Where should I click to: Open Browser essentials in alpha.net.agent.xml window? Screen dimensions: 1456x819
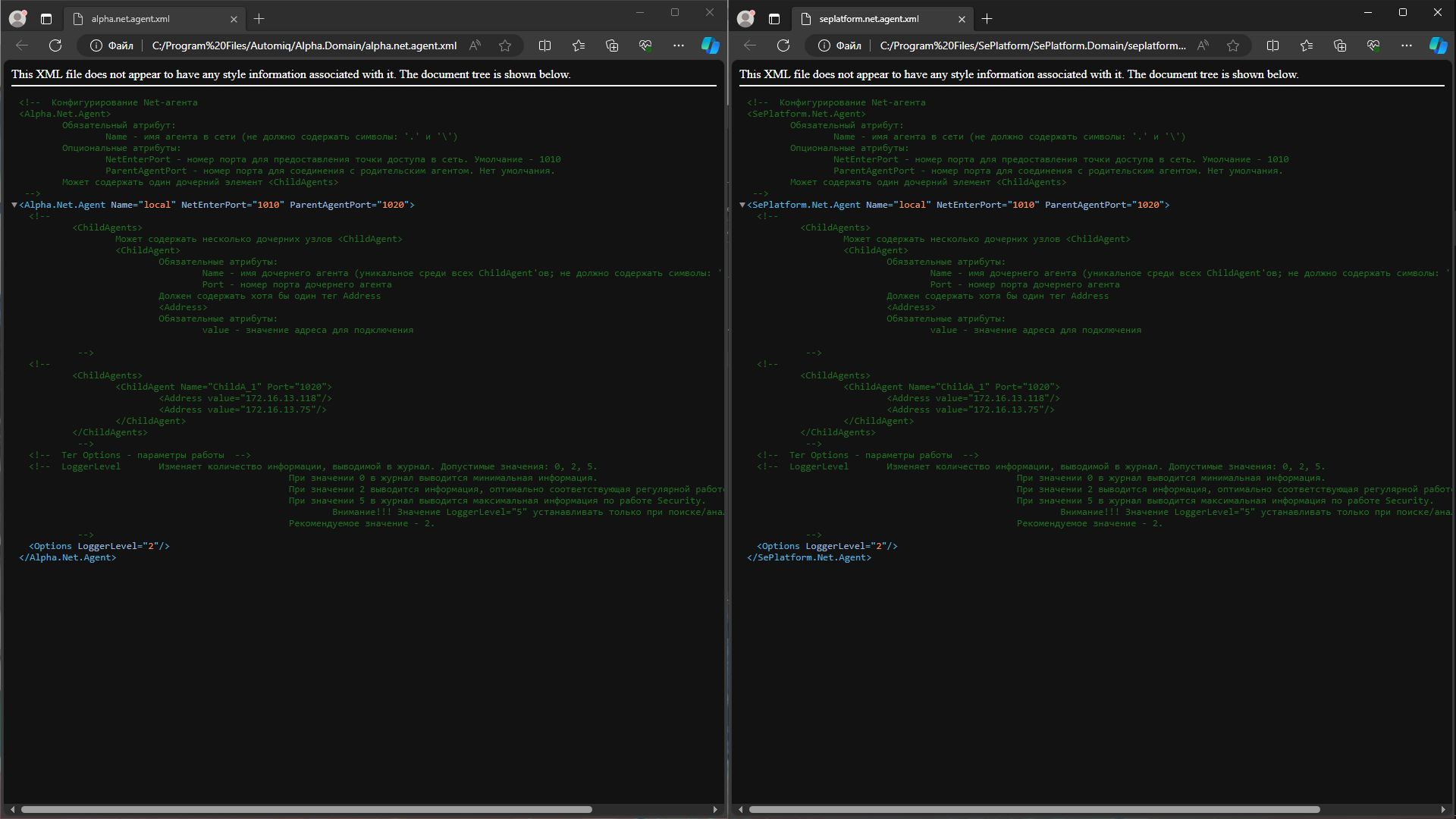[645, 45]
